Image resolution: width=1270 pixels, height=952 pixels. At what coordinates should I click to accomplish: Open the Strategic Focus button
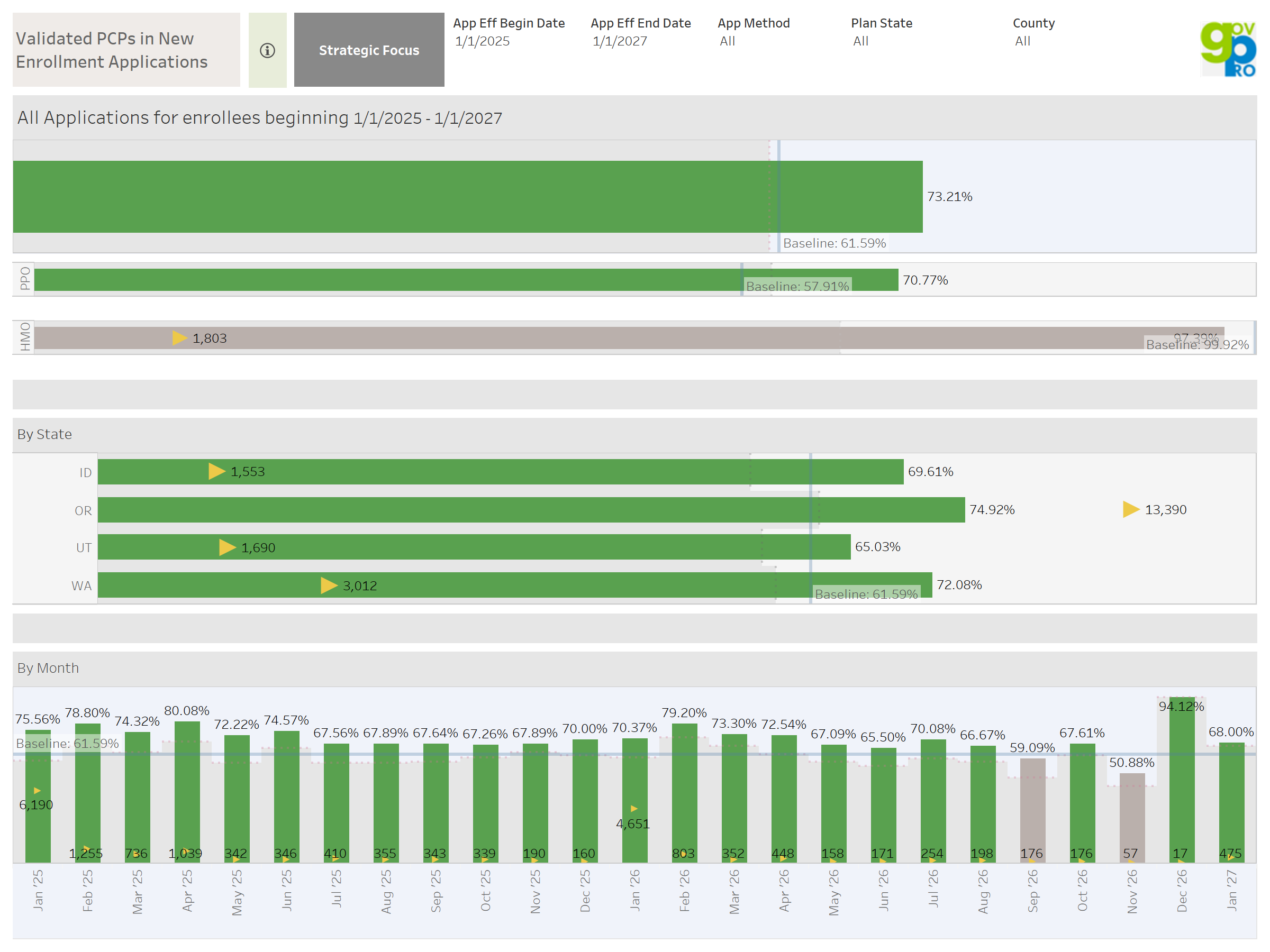(x=369, y=50)
